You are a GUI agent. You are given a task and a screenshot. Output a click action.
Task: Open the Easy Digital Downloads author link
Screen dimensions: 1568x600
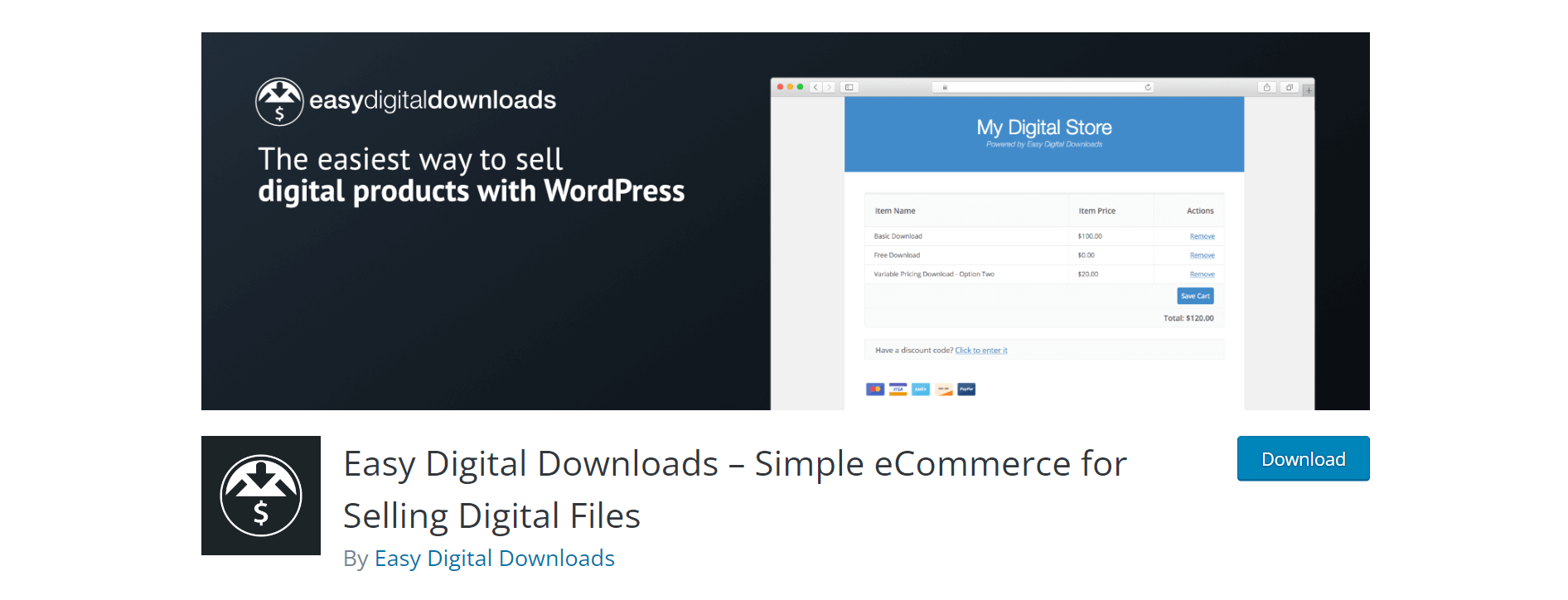pos(495,558)
